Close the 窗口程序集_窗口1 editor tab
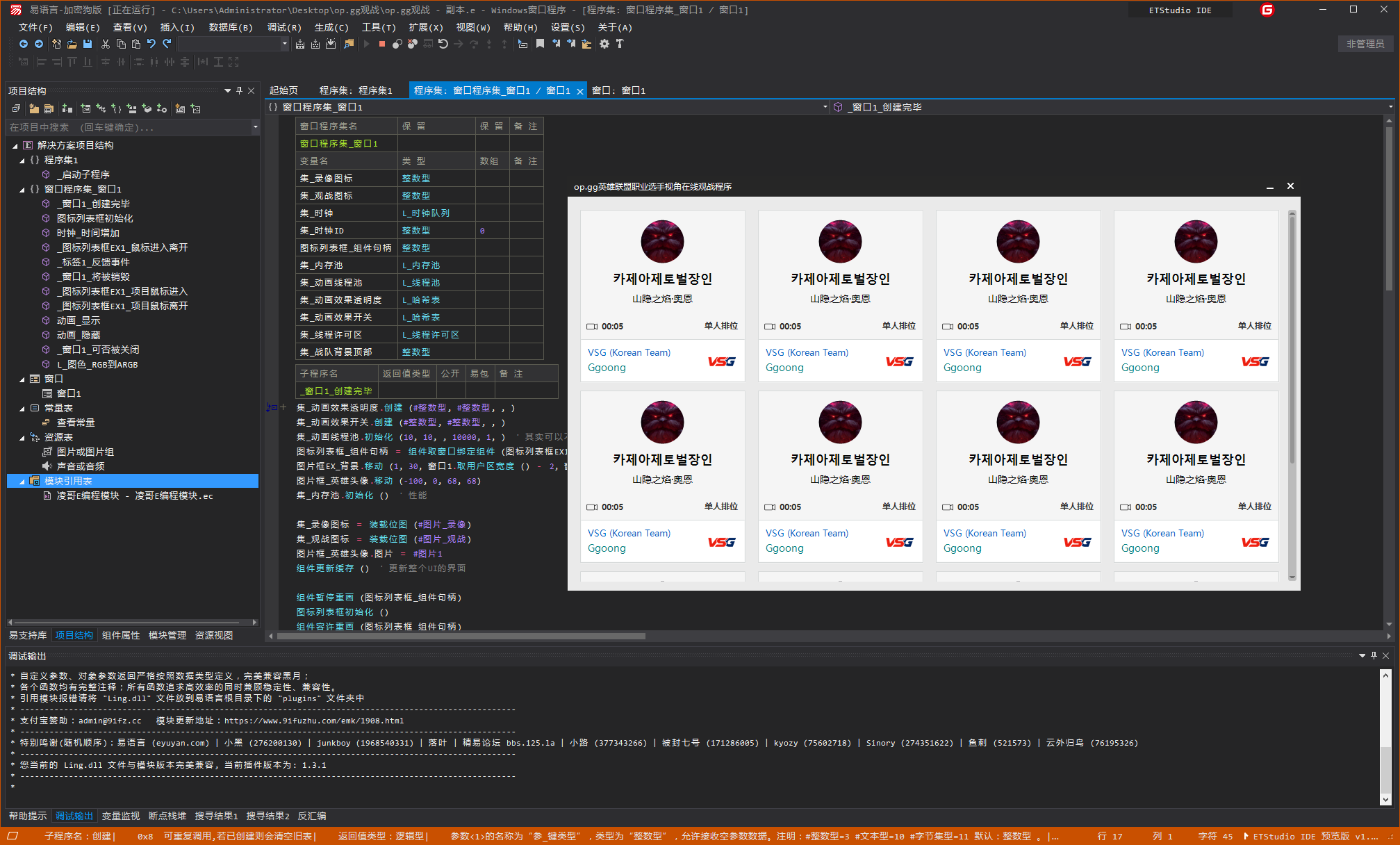 click(x=579, y=91)
